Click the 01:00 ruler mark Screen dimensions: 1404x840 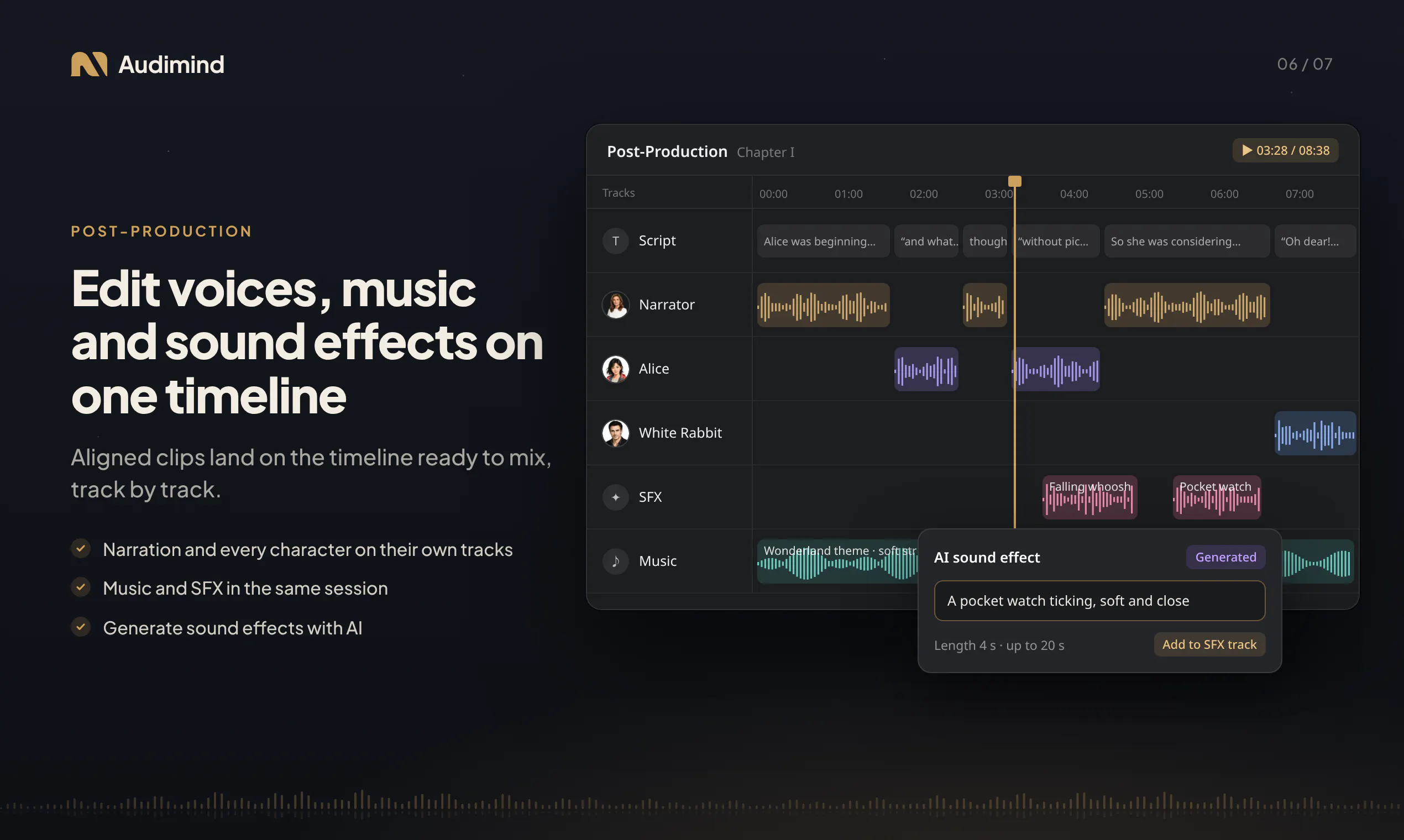(848, 193)
